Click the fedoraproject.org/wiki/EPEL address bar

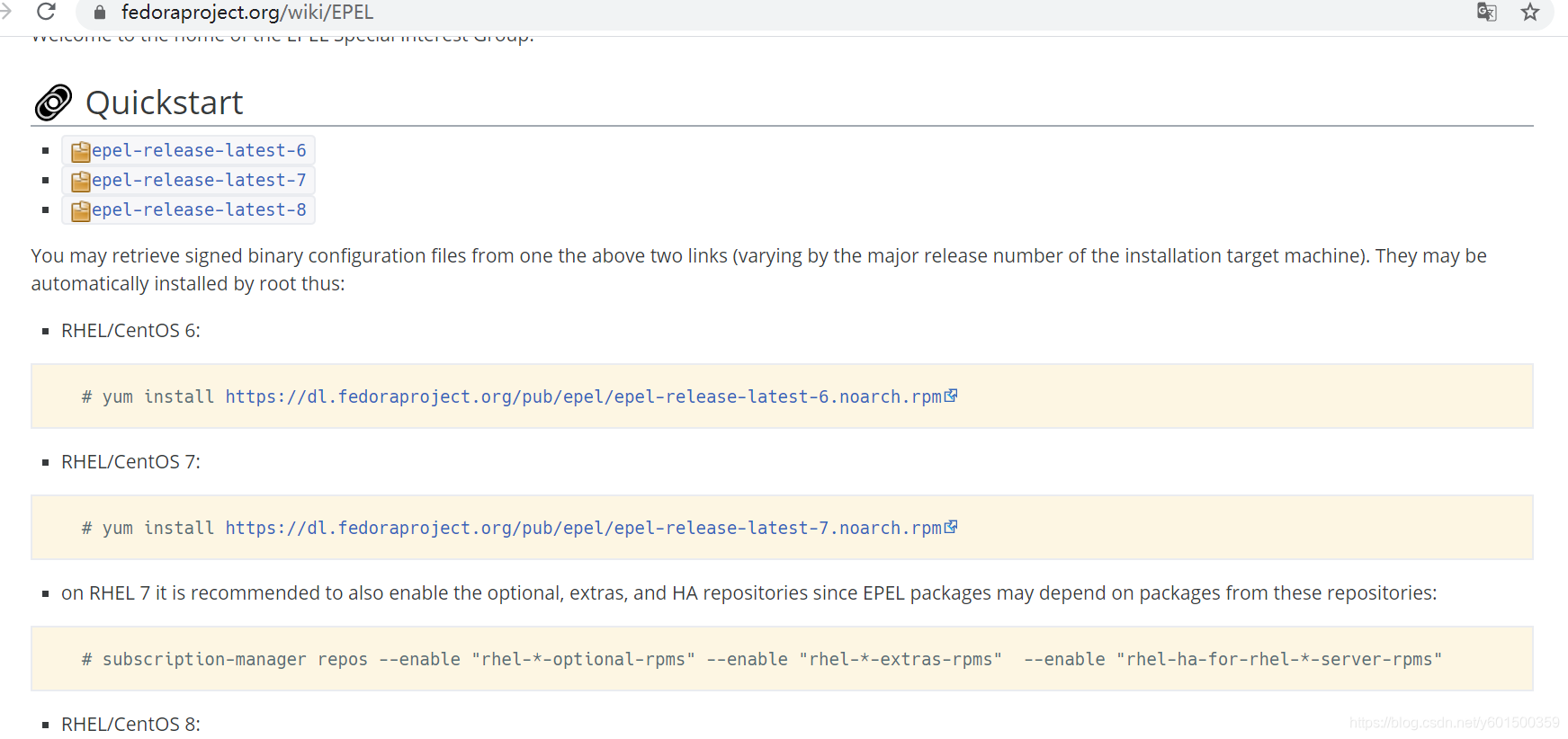coord(247,13)
